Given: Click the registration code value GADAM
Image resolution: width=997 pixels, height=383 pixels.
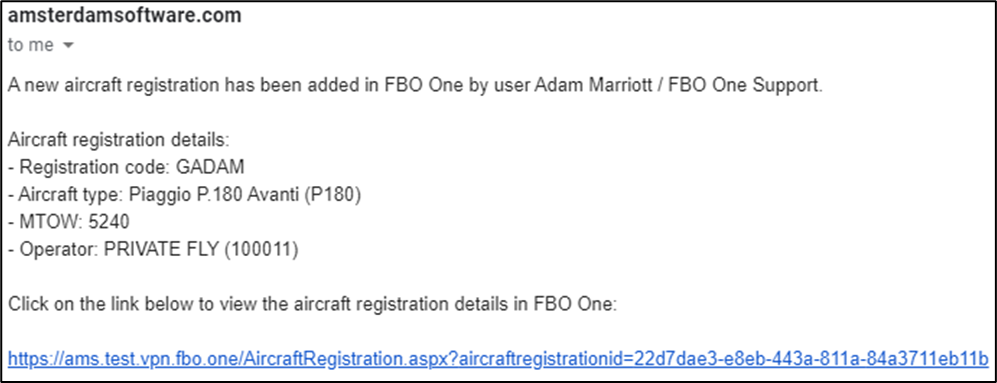Looking at the screenshot, I should pos(210,168).
